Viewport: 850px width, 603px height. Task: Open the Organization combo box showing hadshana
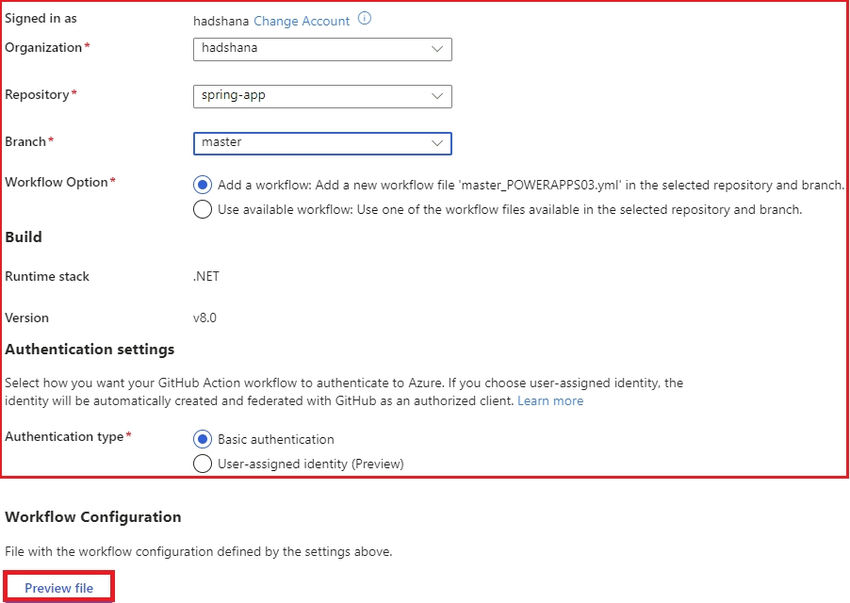click(x=310, y=48)
